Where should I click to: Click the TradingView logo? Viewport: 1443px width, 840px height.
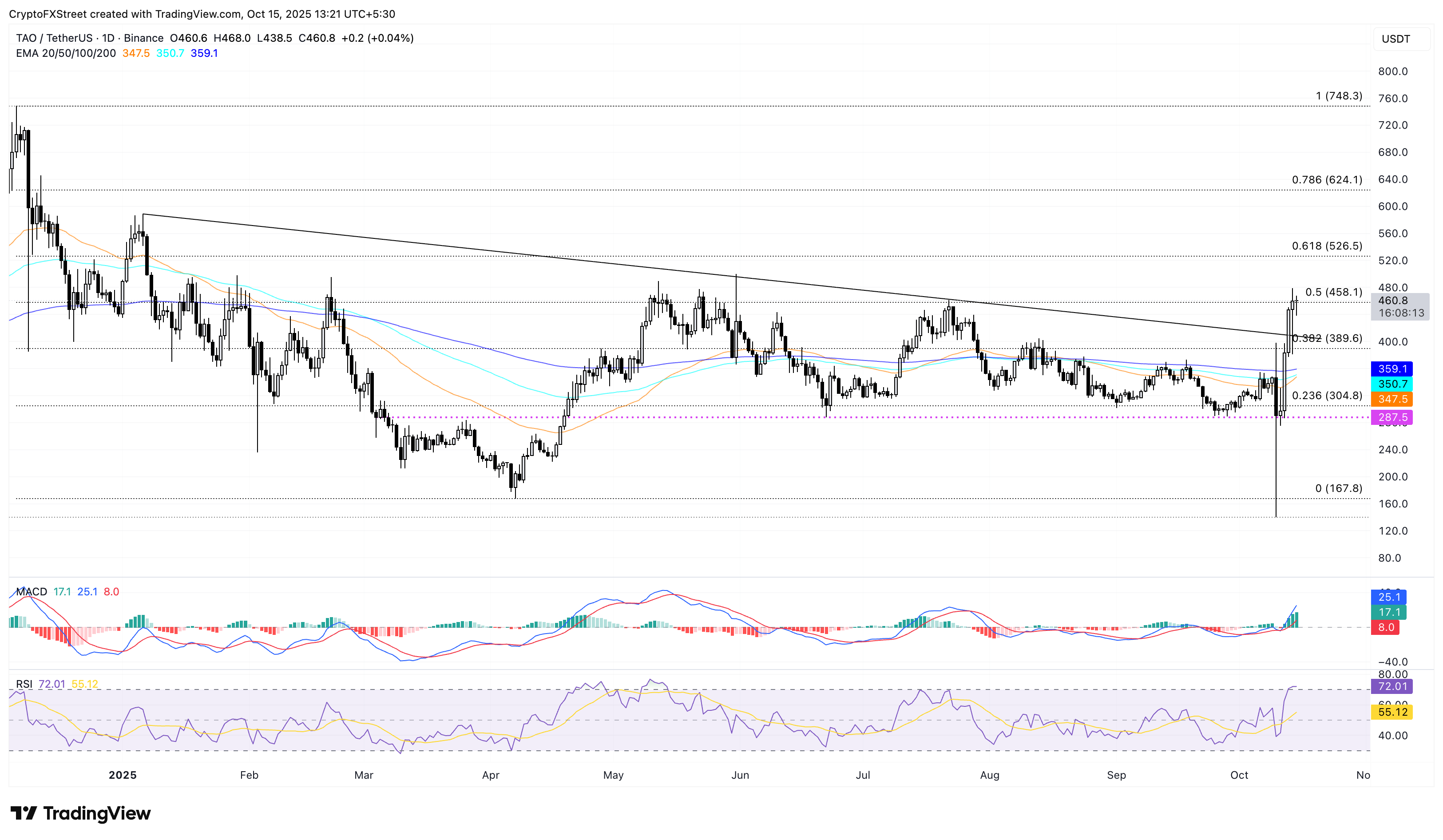tap(81, 813)
